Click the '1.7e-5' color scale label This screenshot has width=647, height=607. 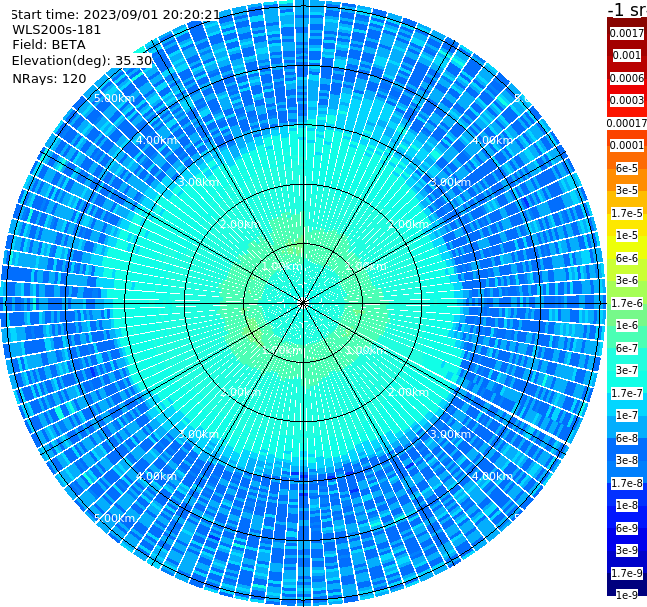click(627, 213)
